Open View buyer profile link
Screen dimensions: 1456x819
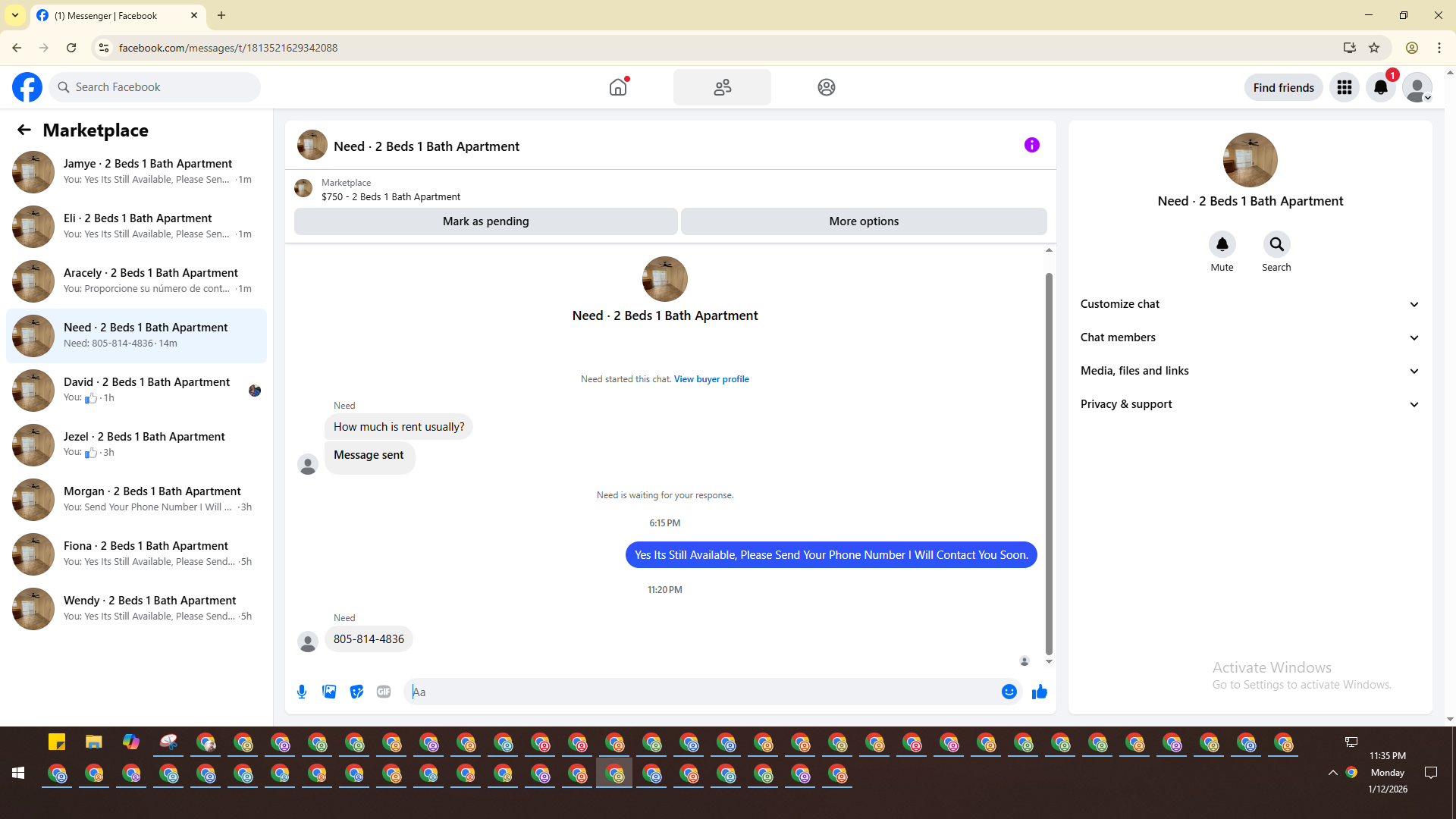(711, 379)
